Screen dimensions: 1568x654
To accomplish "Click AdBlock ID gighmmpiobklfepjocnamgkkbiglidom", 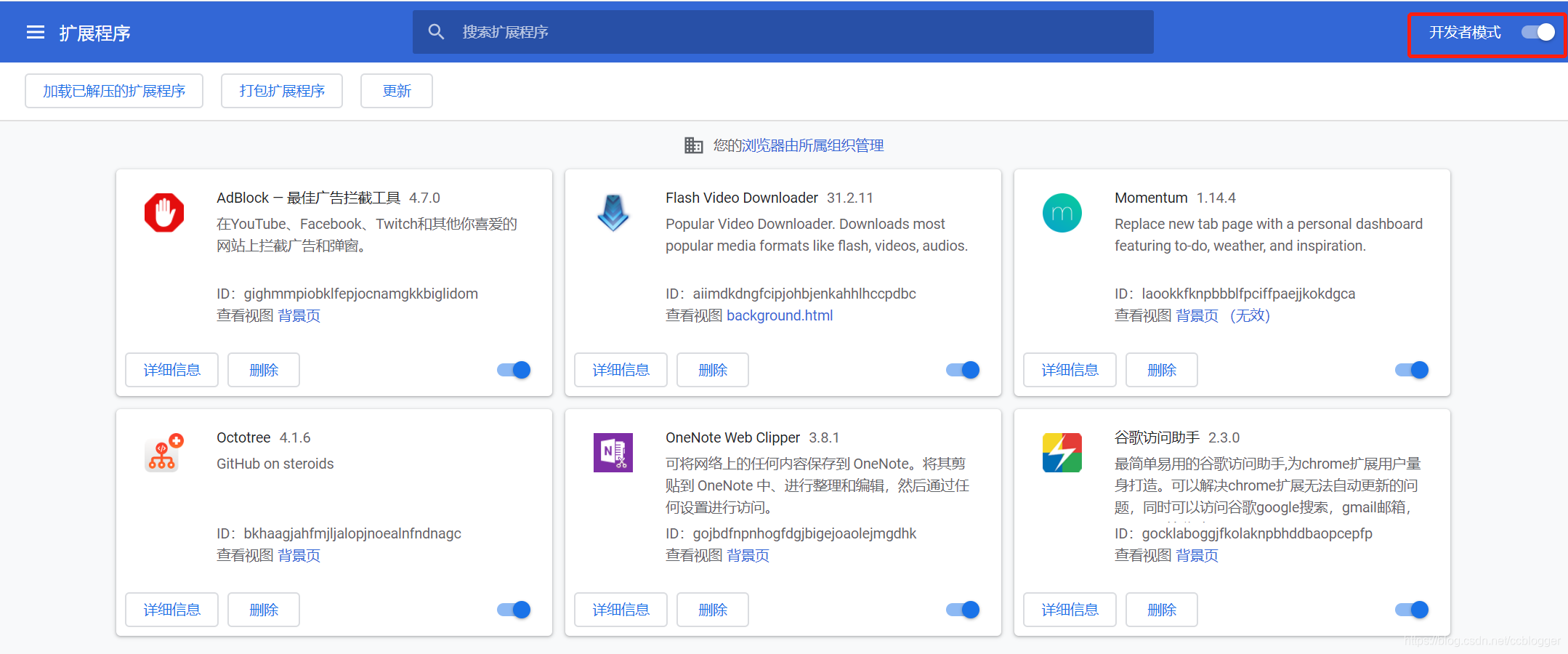I will pos(347,294).
